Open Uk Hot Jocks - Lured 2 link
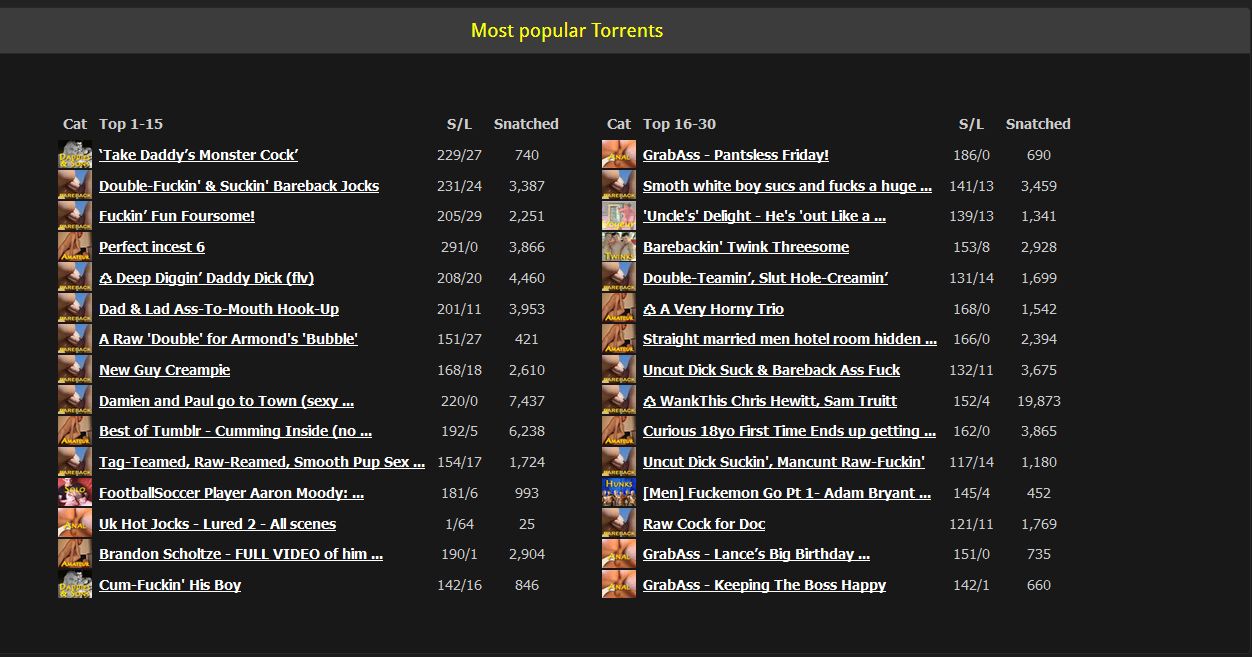This screenshot has width=1252, height=657. [x=217, y=524]
